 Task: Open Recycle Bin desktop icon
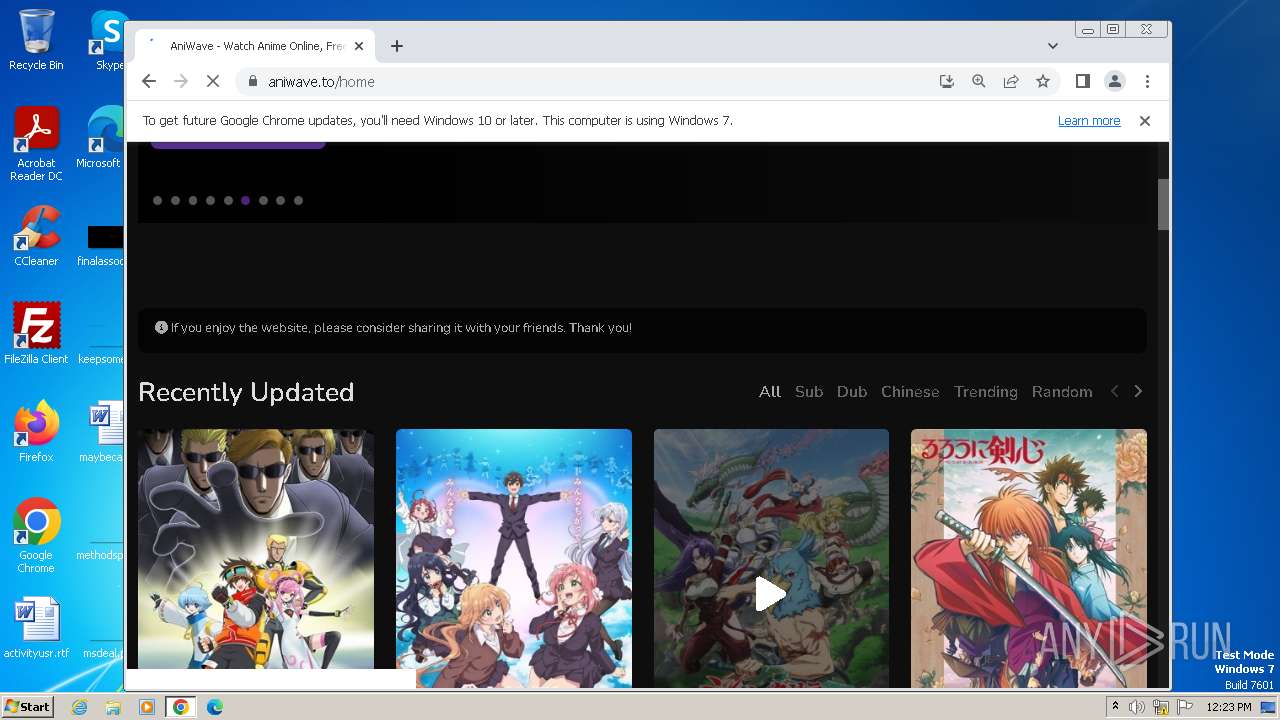click(36, 40)
